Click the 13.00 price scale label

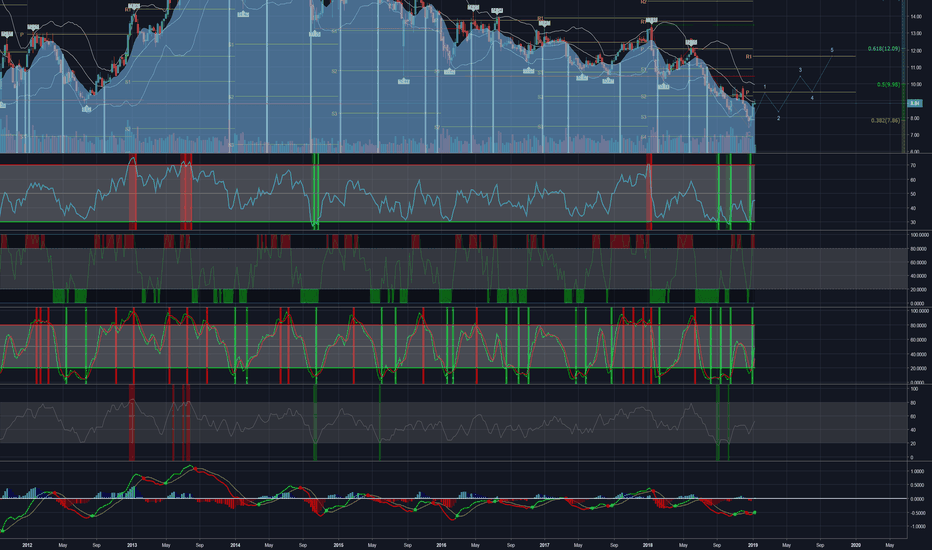[x=916, y=34]
